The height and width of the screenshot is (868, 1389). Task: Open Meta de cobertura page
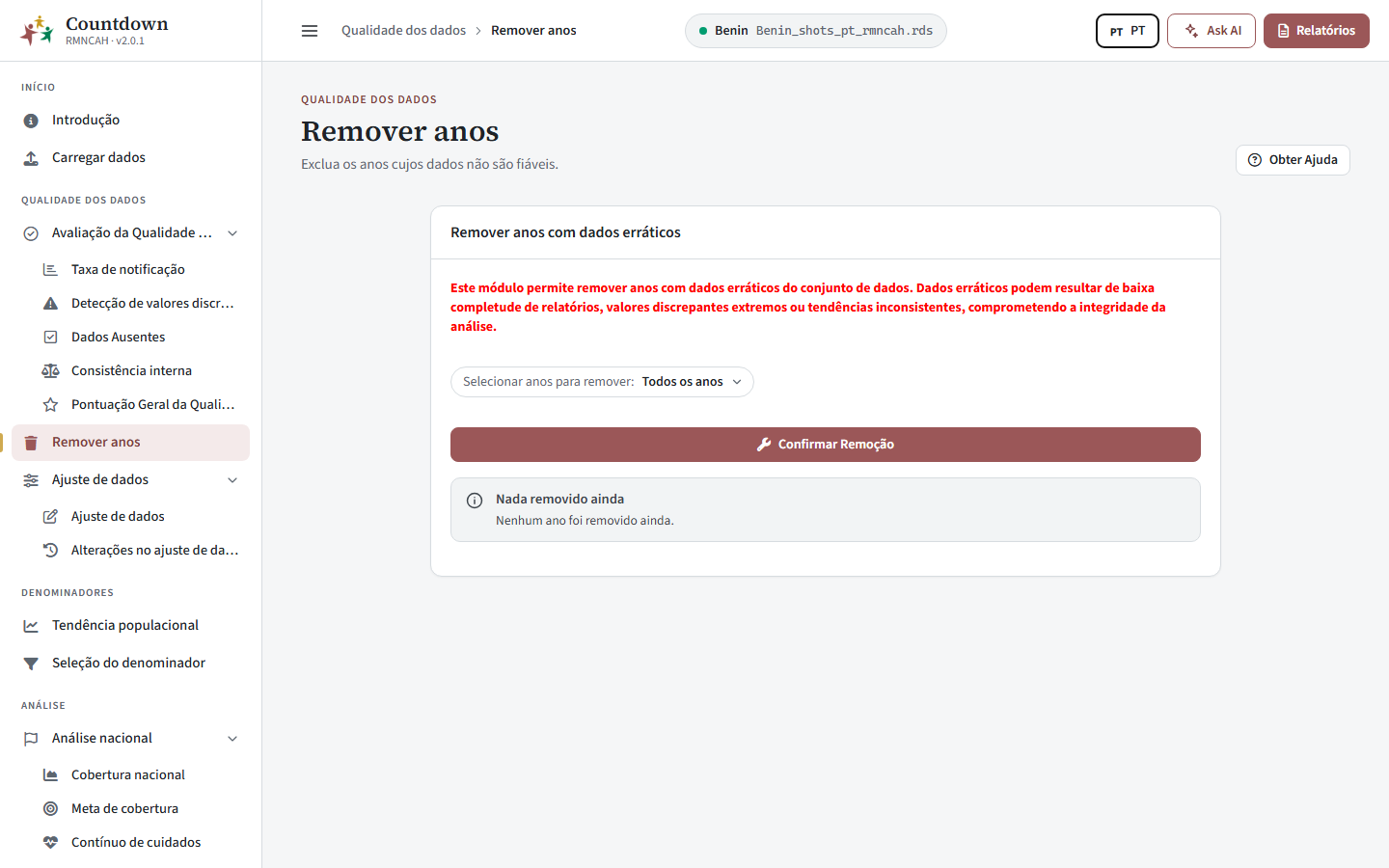[x=140, y=809]
